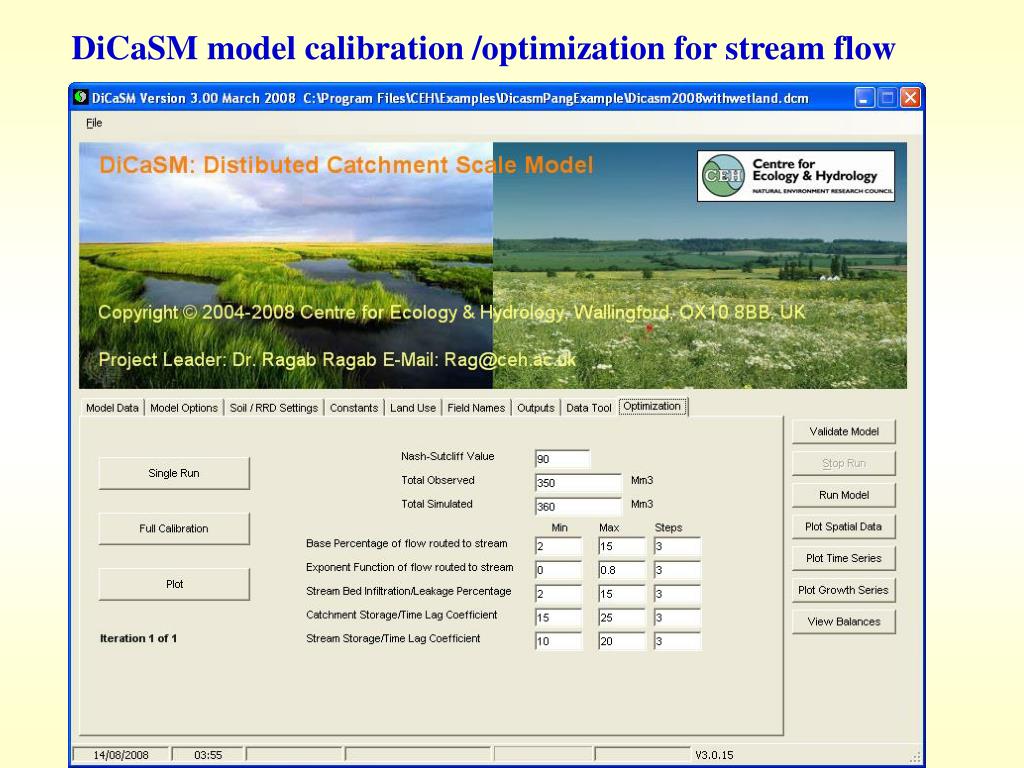Click Min field for Base Percentage of flow

pyautogui.click(x=558, y=547)
